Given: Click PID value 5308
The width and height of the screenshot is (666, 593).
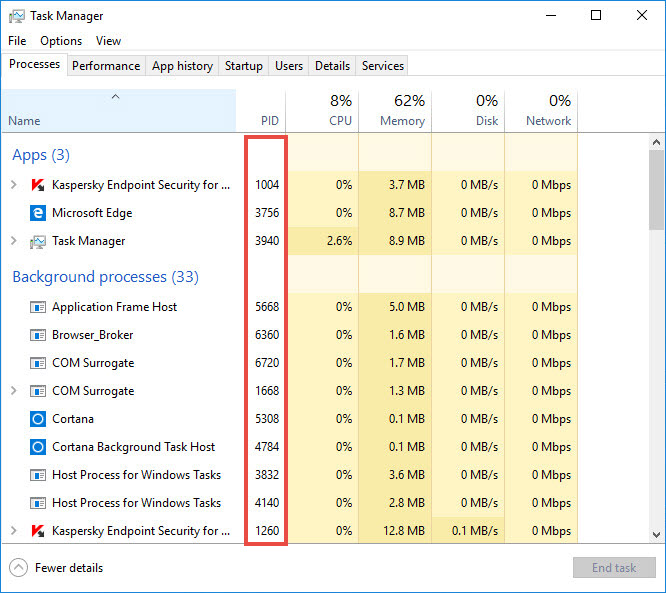Looking at the screenshot, I should tap(267, 419).
